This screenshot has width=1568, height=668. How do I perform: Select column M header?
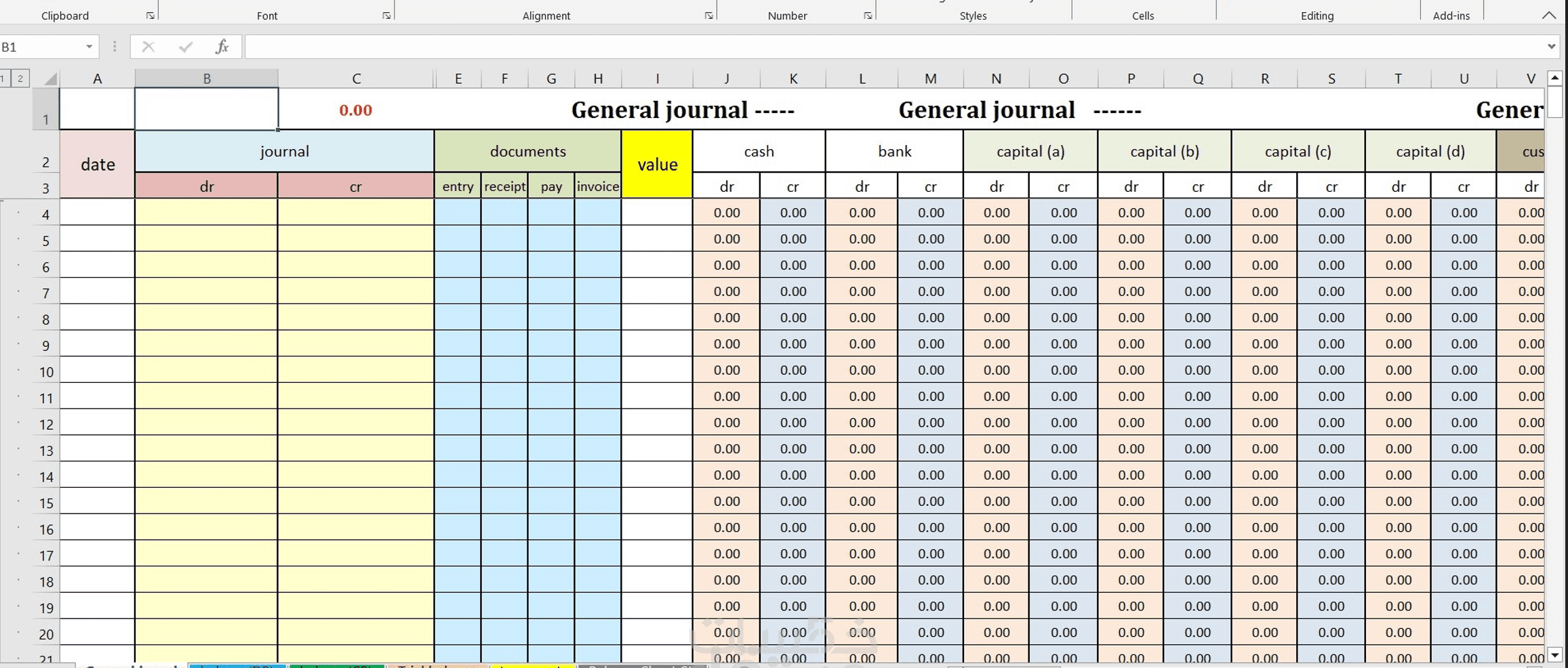point(931,79)
